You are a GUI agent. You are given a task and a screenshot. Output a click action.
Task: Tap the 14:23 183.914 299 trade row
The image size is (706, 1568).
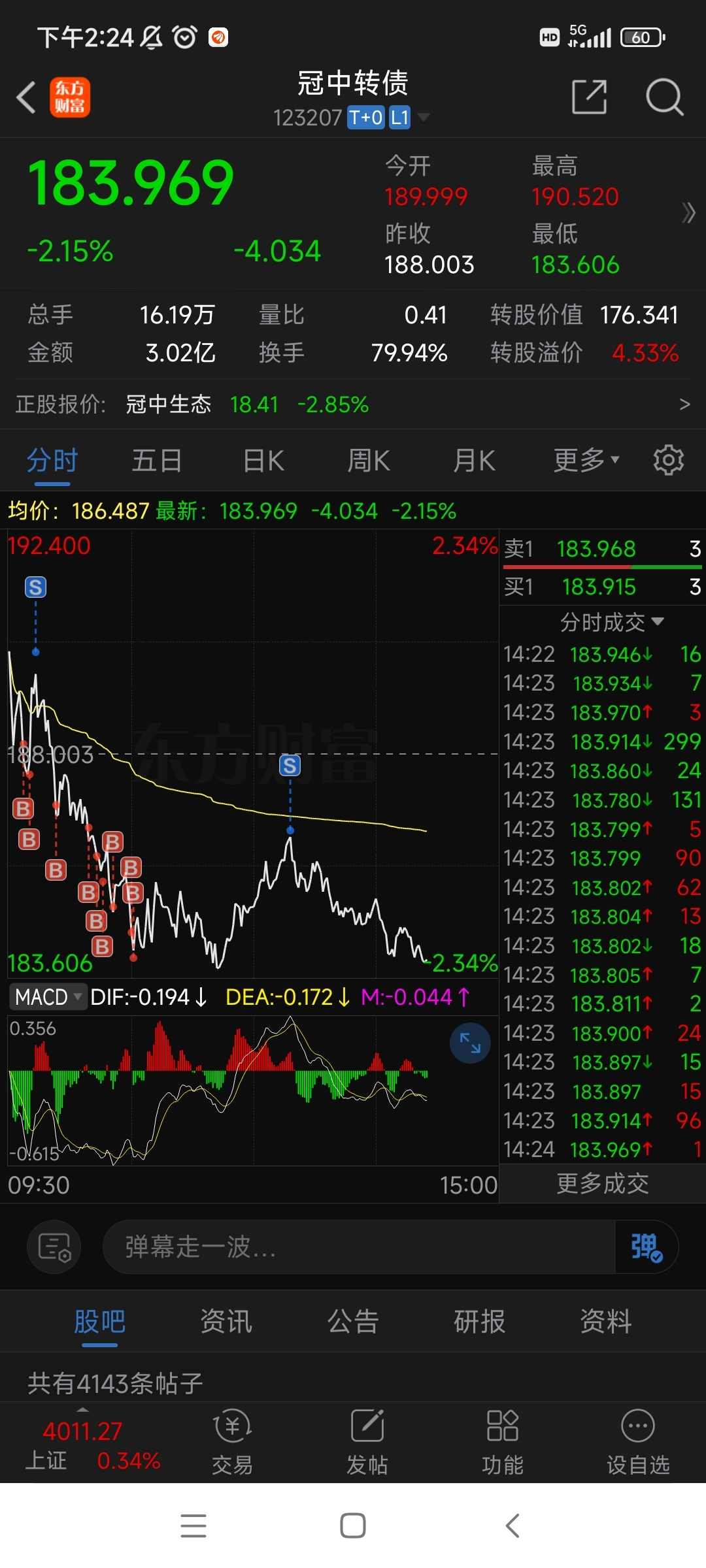602,742
